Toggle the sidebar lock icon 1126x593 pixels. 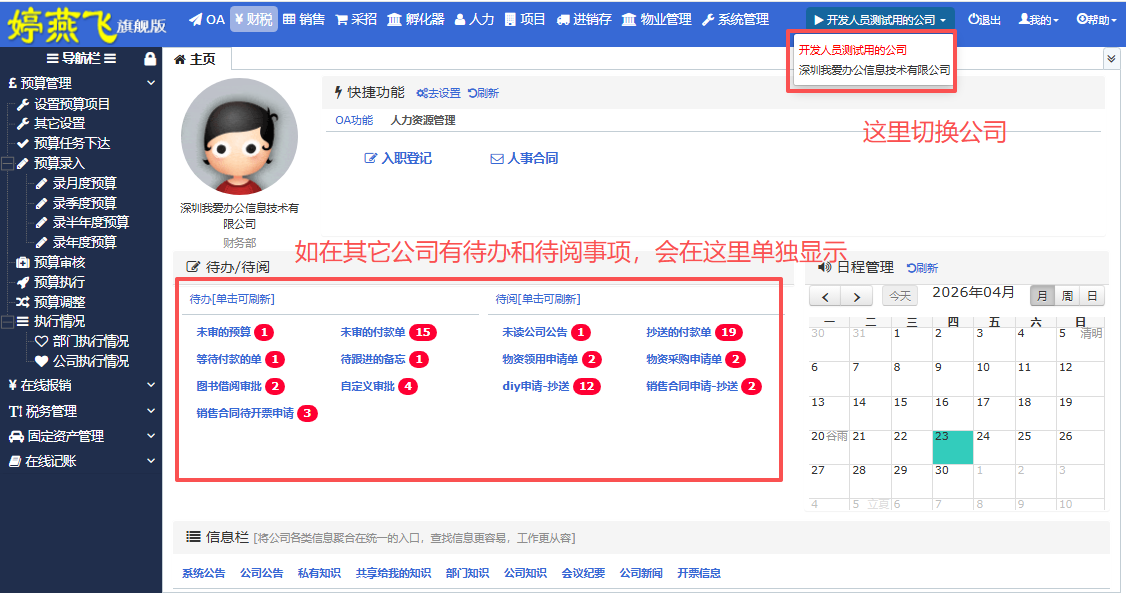[152, 57]
